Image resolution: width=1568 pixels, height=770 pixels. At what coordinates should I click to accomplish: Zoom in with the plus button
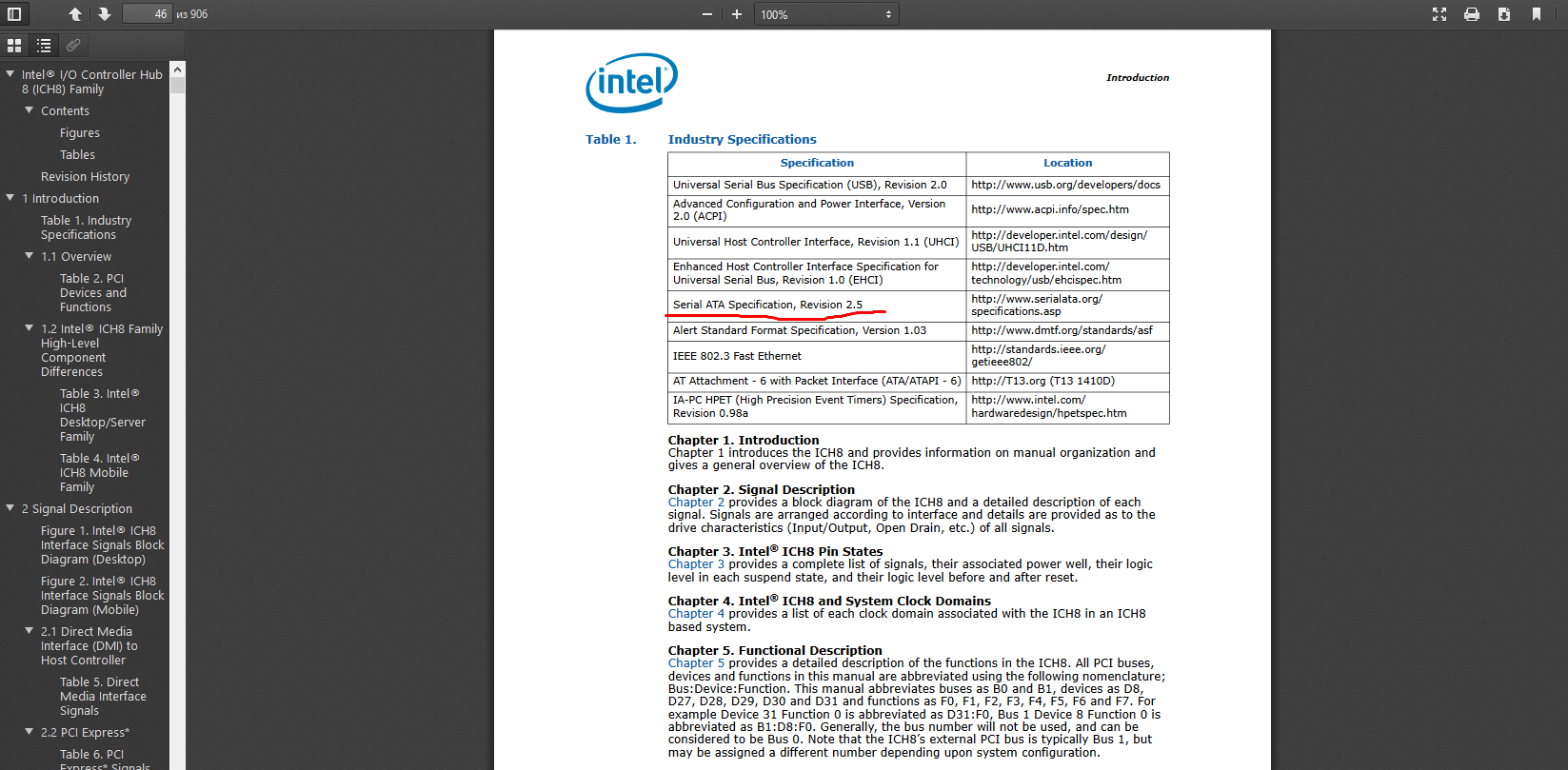[x=736, y=14]
